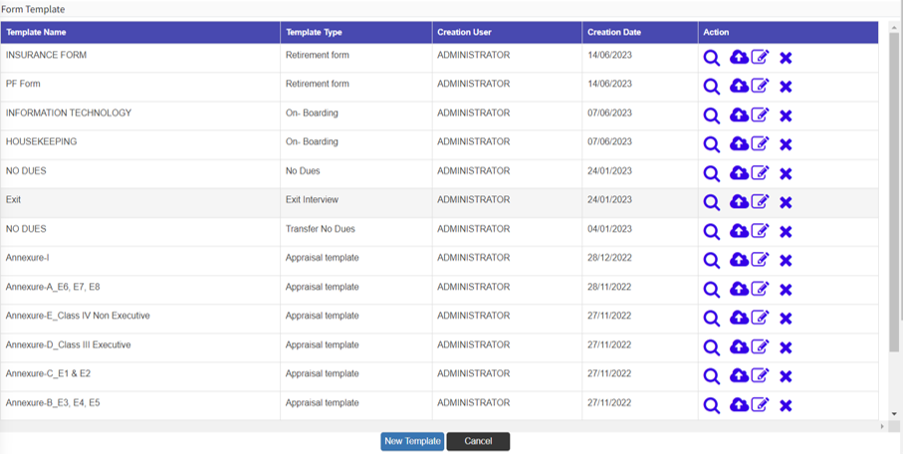
Task: Click the Creation Date column header
Action: pos(614,32)
